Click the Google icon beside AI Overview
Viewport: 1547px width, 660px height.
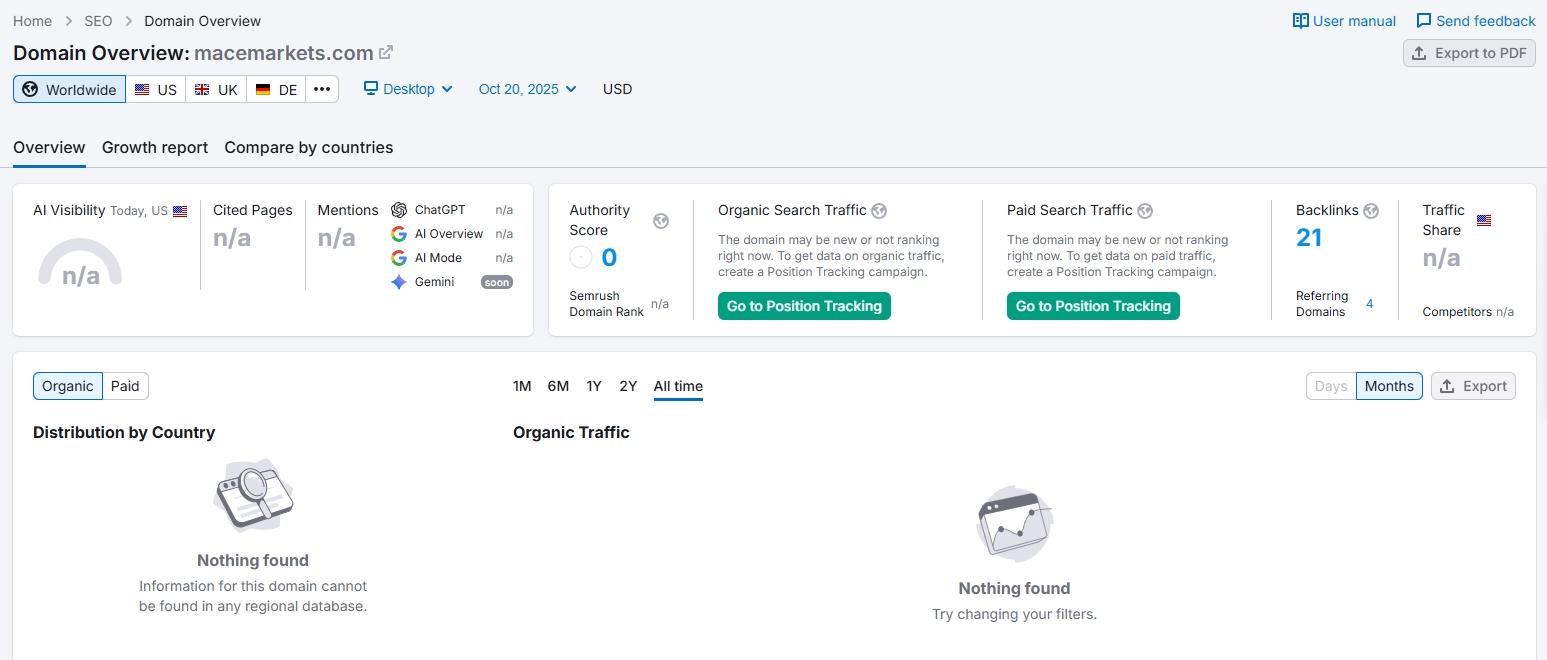click(399, 234)
